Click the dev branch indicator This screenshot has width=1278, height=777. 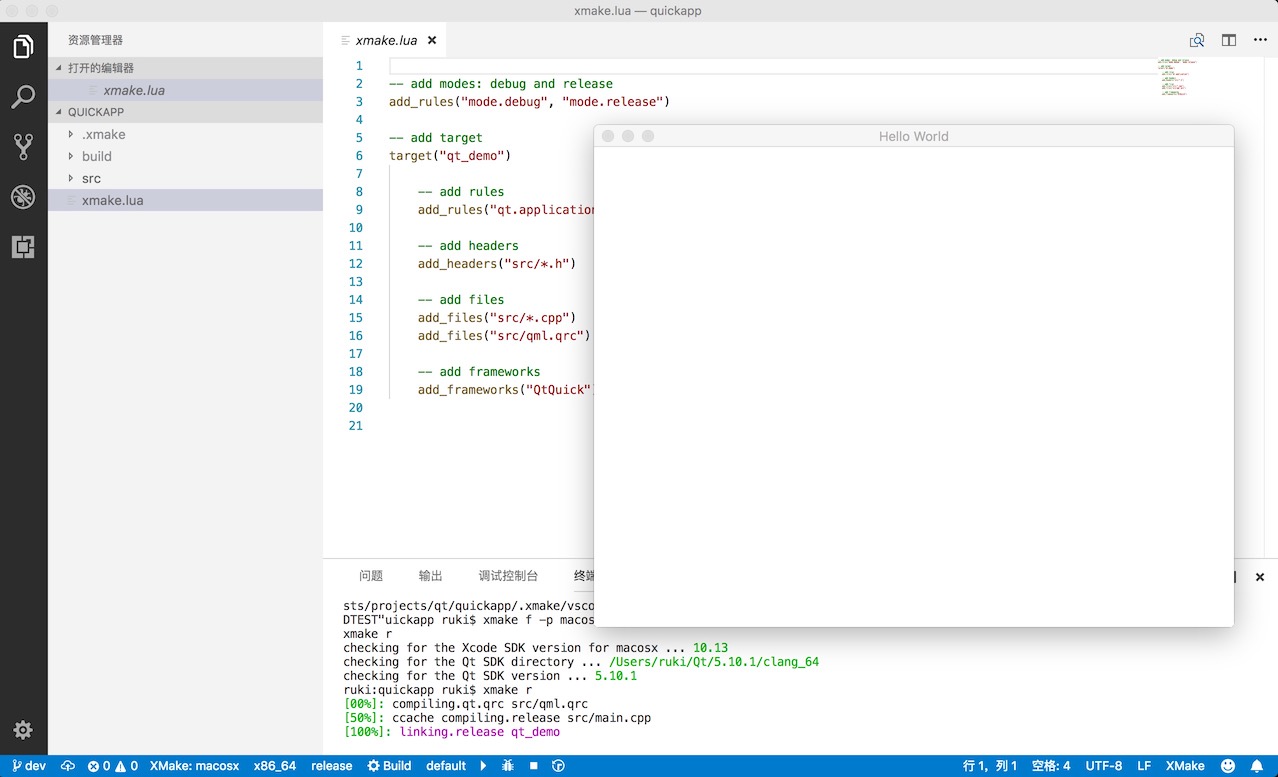pos(28,766)
